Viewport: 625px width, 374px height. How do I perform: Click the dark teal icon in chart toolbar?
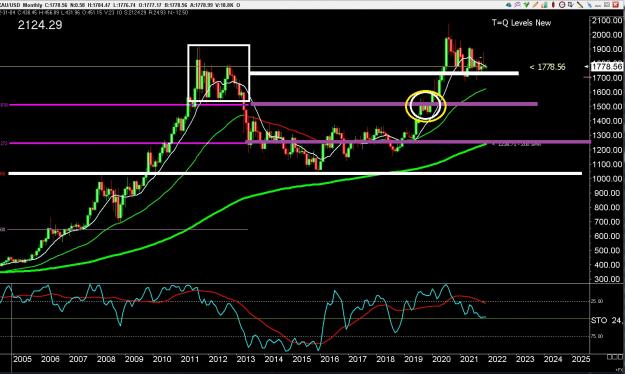pyautogui.click(x=509, y=5)
